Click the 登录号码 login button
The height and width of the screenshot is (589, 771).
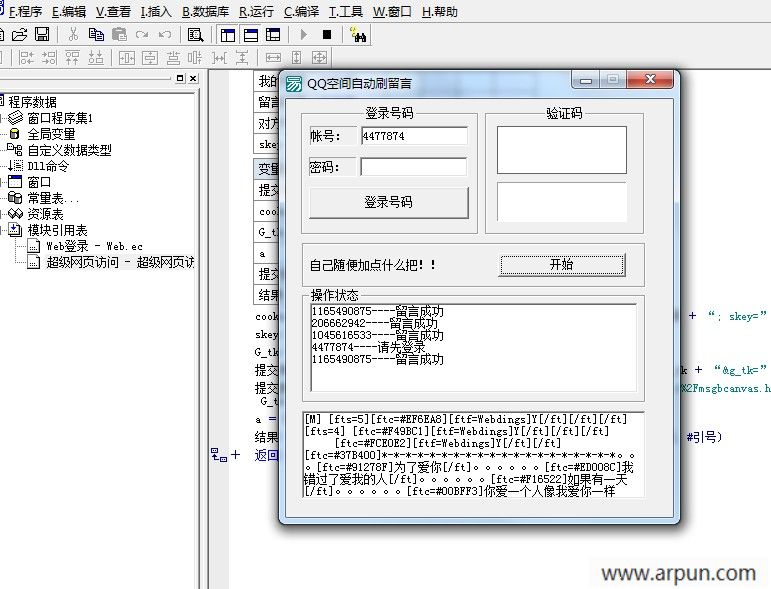pos(388,202)
